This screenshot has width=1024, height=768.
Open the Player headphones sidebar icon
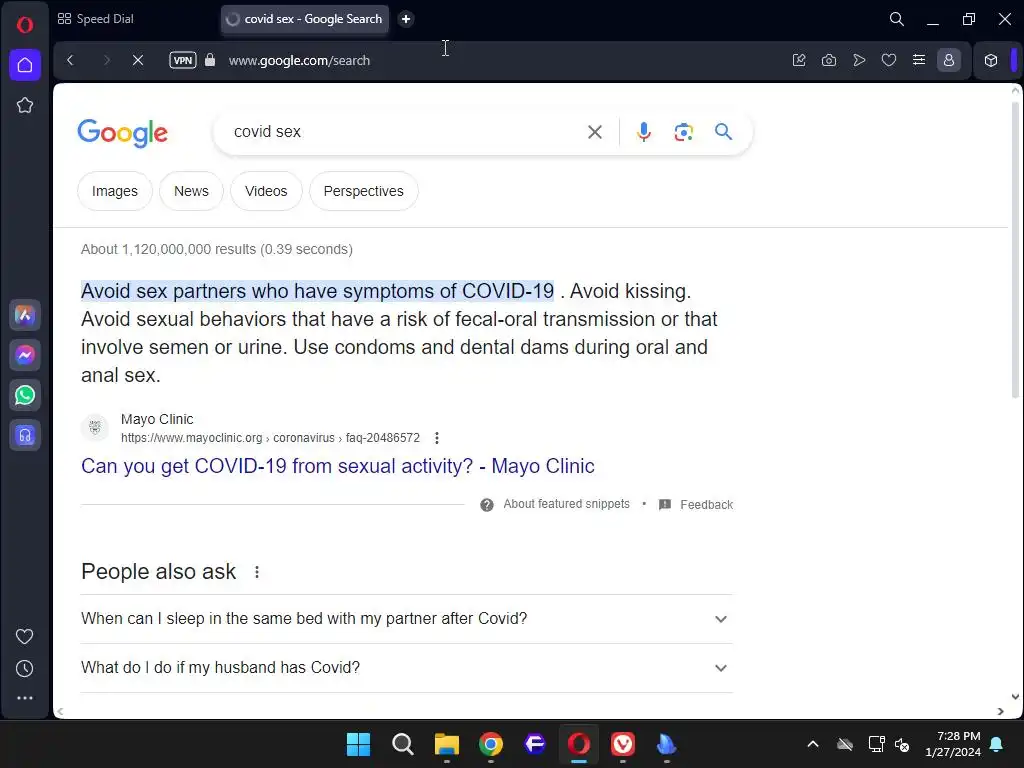25,435
